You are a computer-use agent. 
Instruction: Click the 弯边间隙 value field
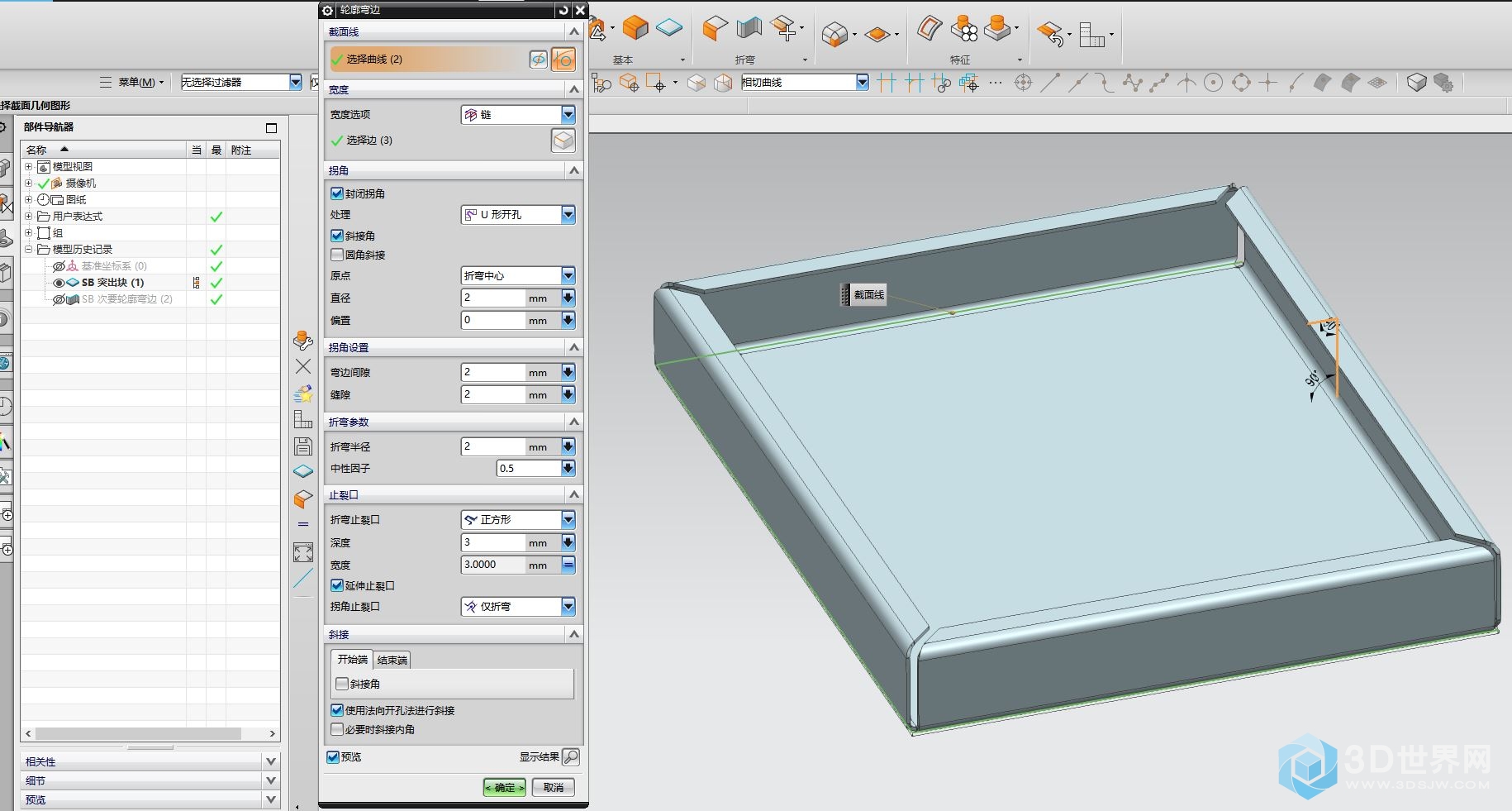point(493,372)
